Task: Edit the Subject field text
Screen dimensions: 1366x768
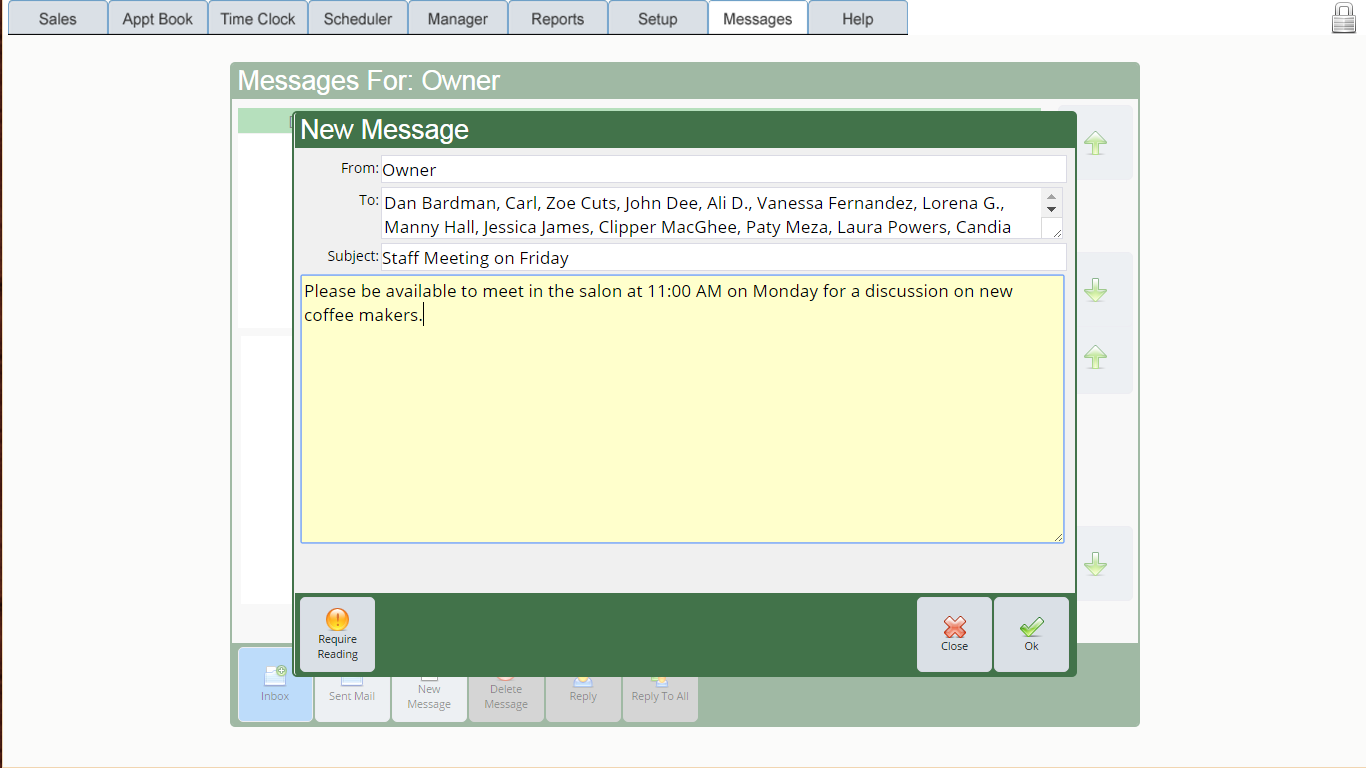Action: pos(723,257)
